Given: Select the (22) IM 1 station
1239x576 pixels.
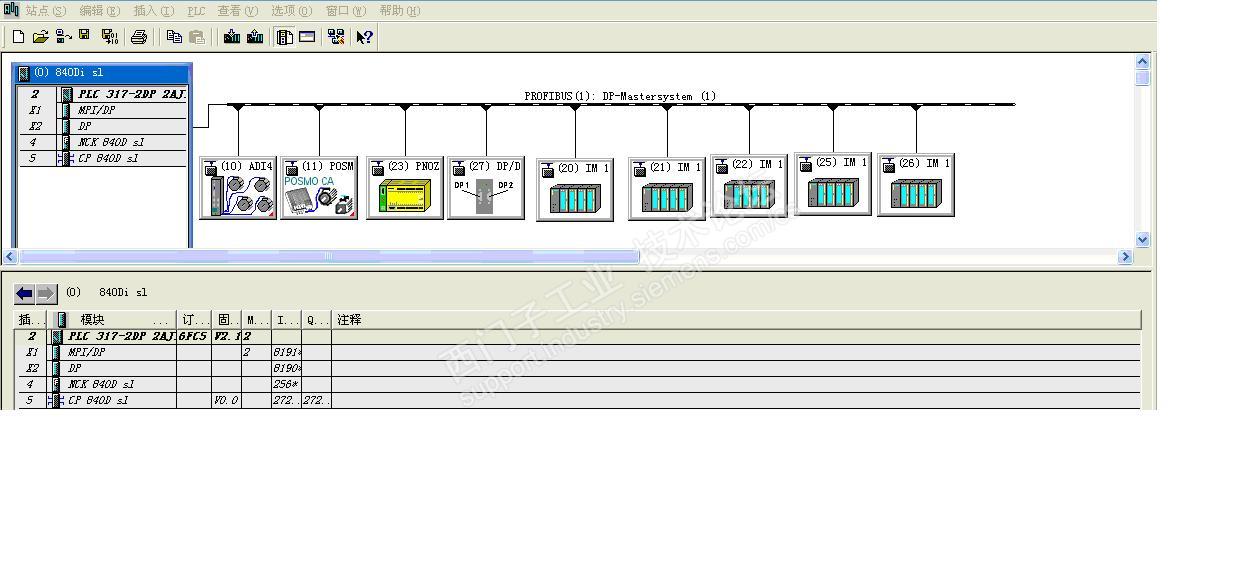Looking at the screenshot, I should point(748,185).
